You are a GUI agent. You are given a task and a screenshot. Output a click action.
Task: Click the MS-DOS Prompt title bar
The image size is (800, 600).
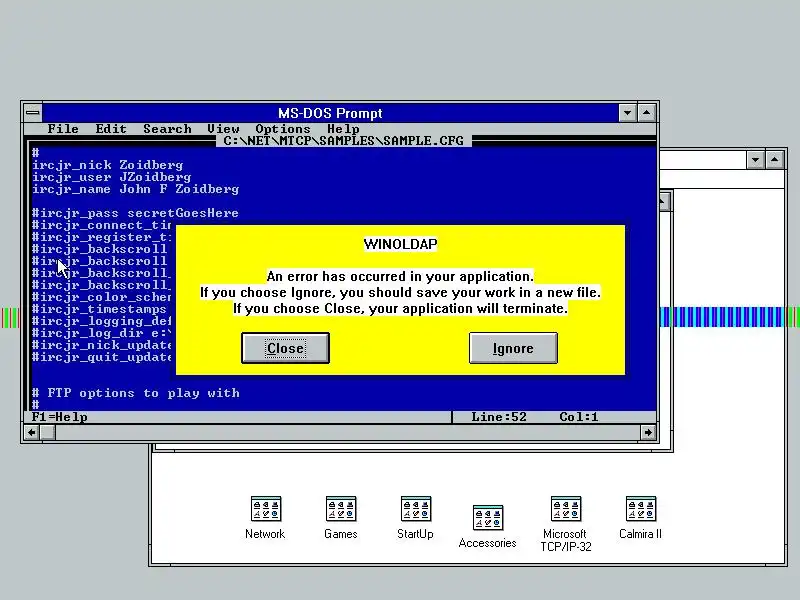[x=330, y=113]
